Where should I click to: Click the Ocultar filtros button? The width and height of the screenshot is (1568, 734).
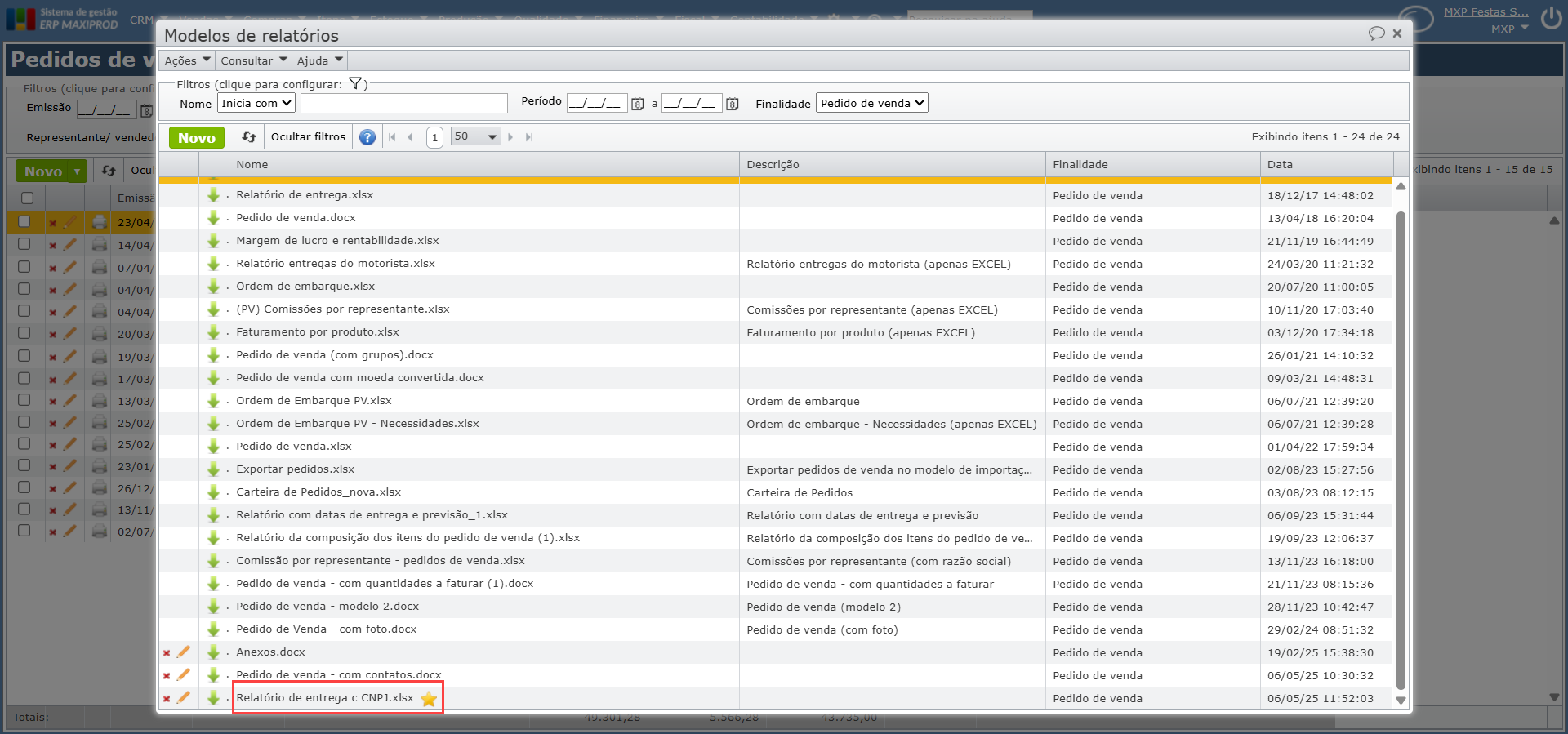point(308,137)
